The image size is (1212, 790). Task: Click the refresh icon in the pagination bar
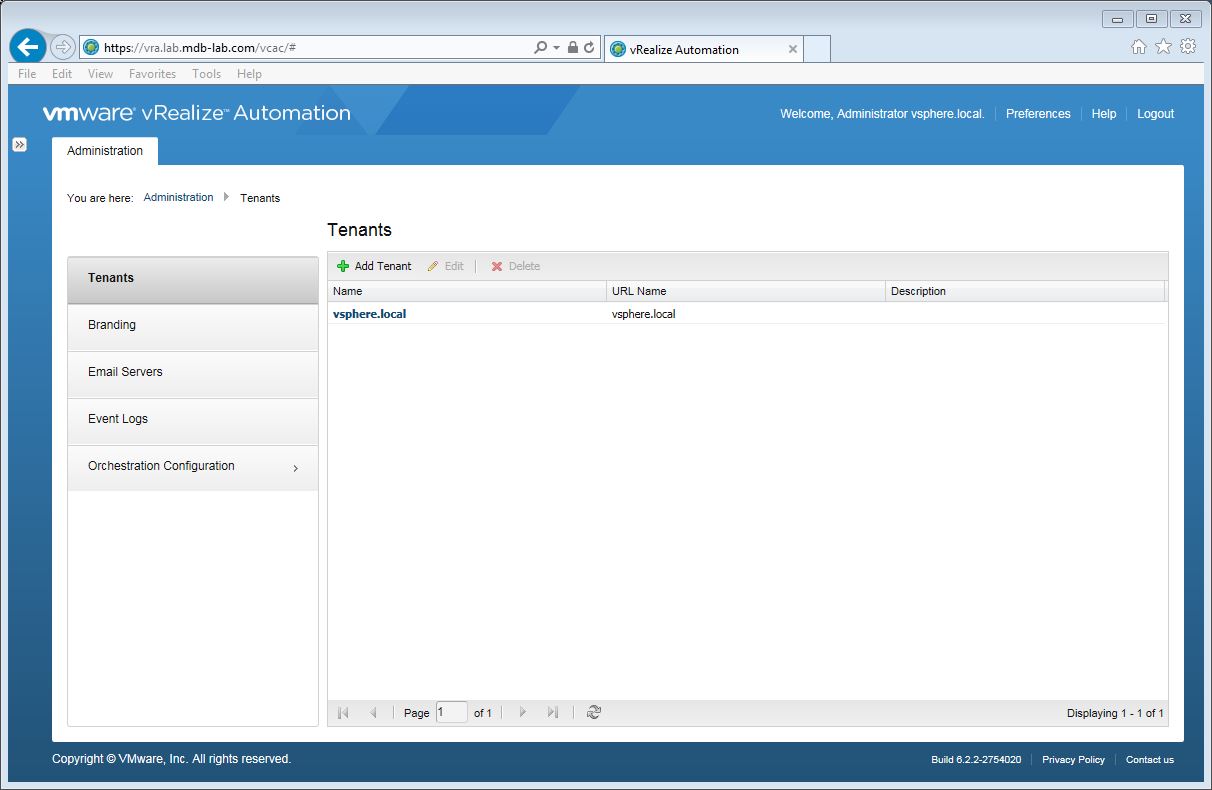(594, 712)
